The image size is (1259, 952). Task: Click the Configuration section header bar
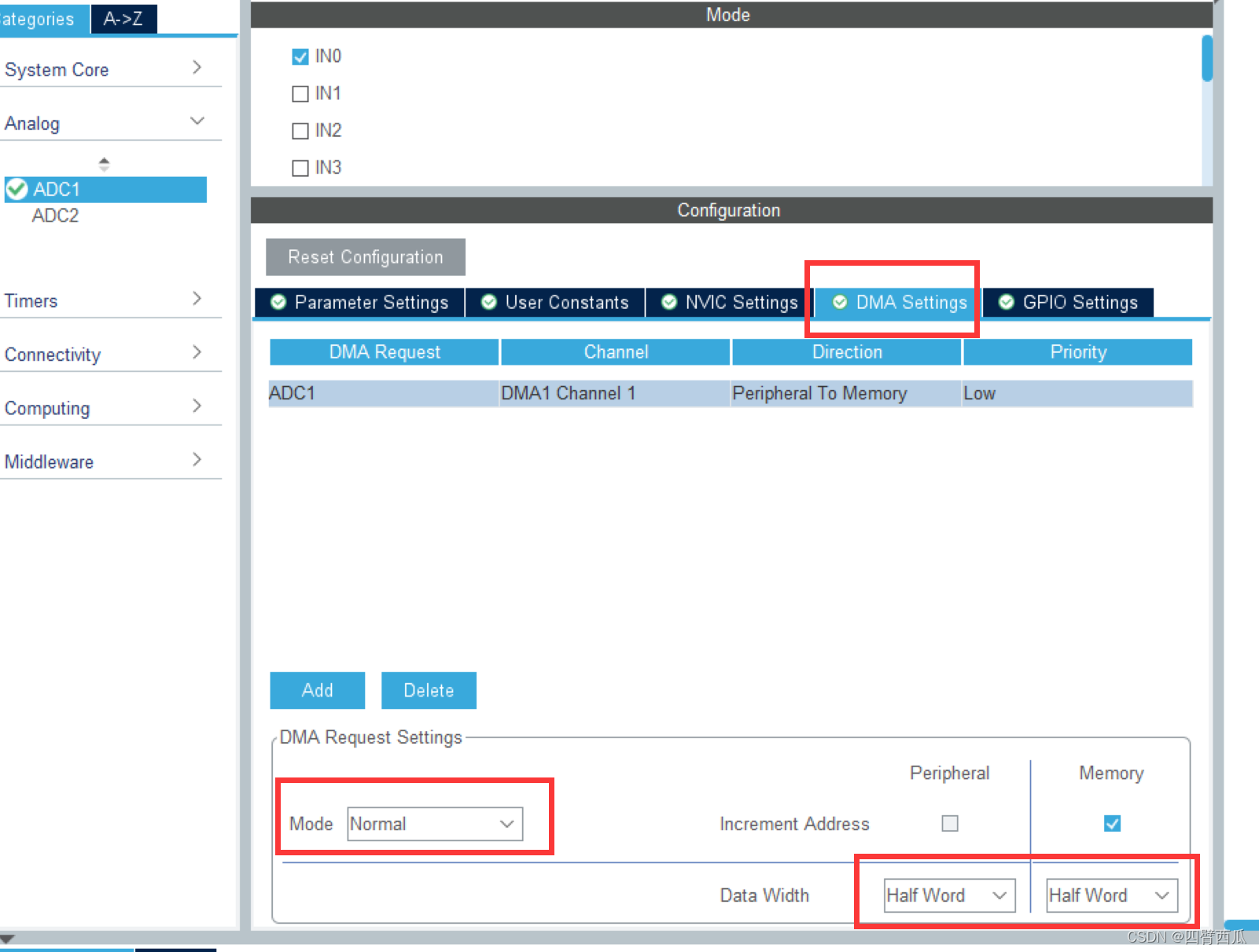[x=731, y=211]
